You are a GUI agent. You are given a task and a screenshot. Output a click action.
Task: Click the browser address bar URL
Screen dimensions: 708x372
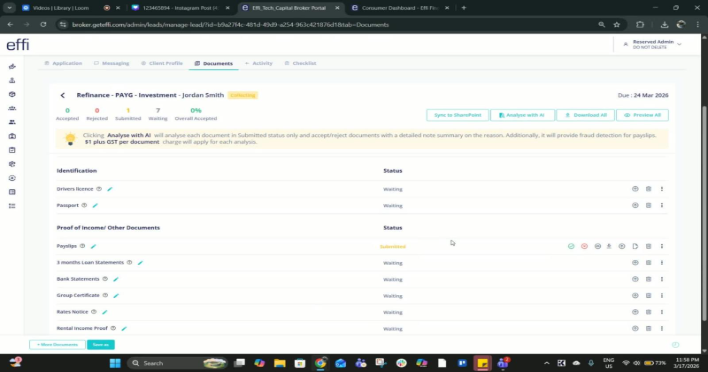[230, 25]
